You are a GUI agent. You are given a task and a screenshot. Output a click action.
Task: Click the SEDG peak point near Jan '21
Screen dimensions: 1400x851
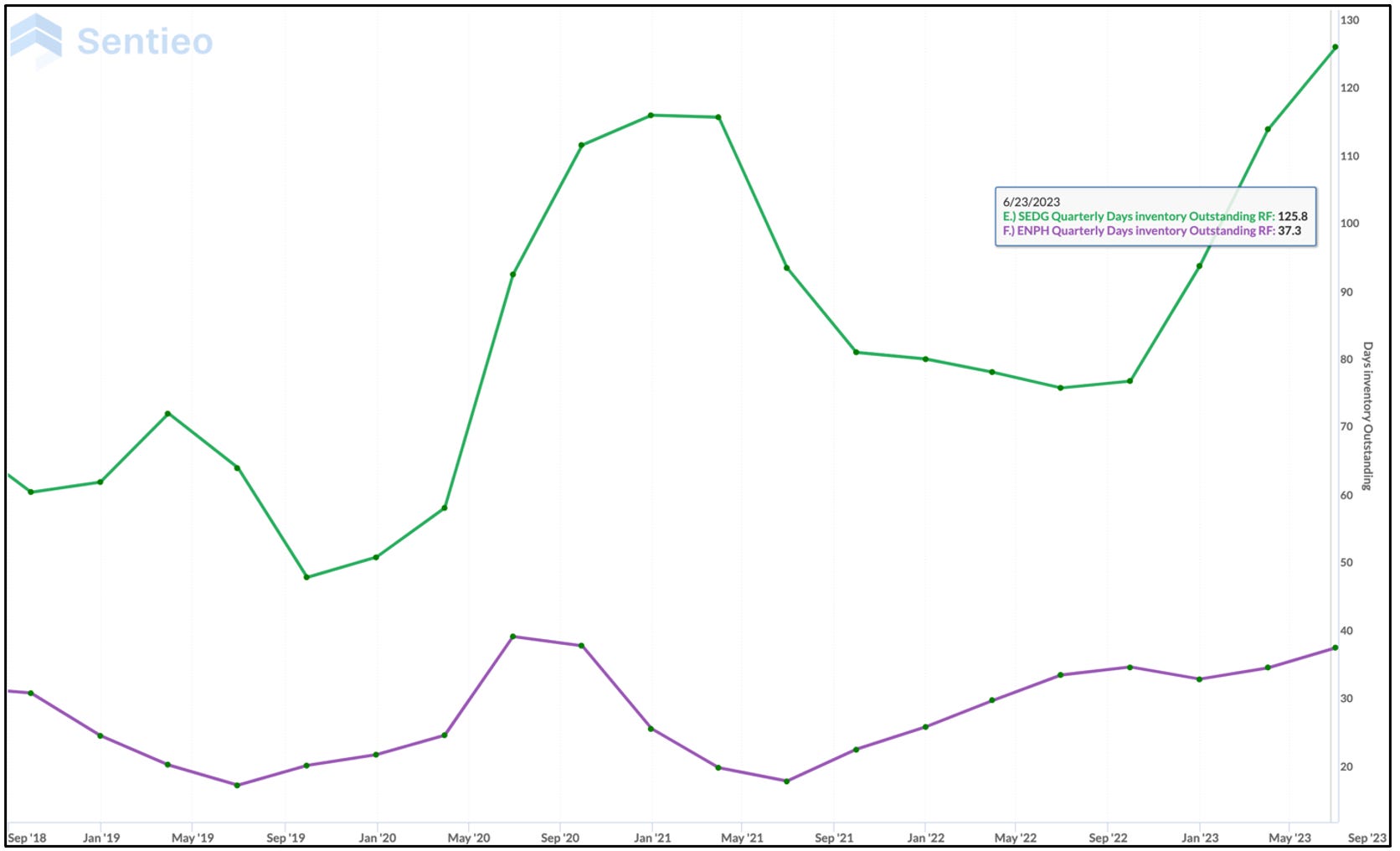(651, 115)
